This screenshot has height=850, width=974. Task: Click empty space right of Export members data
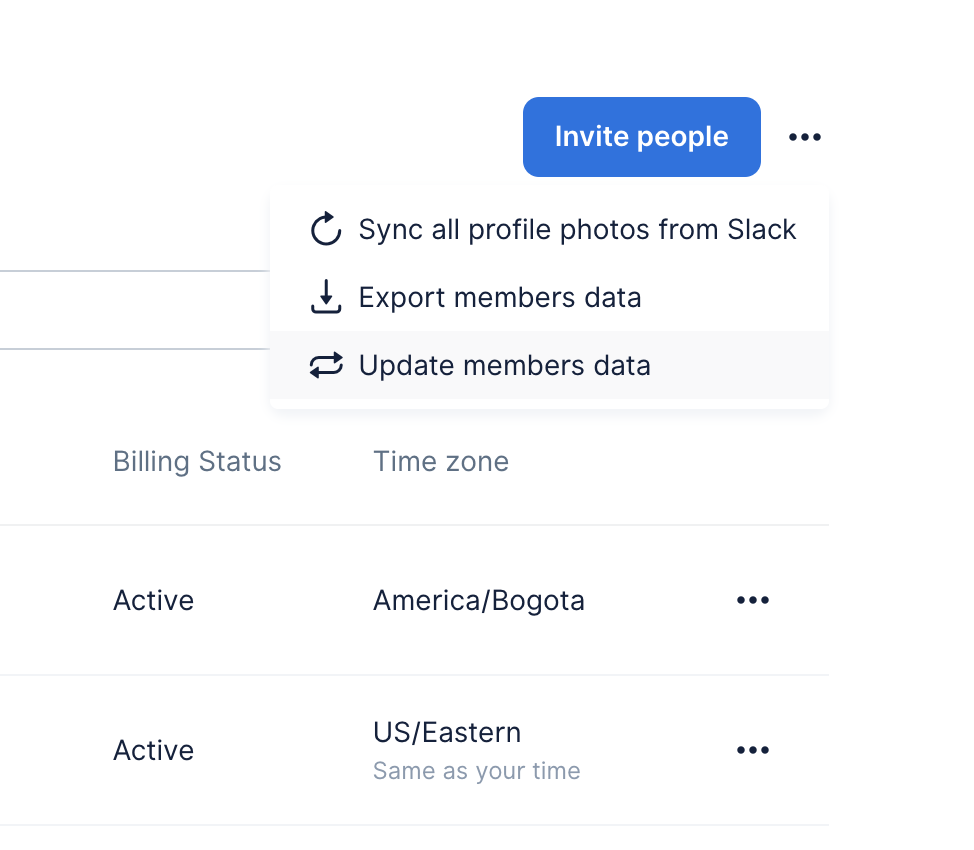(x=740, y=298)
